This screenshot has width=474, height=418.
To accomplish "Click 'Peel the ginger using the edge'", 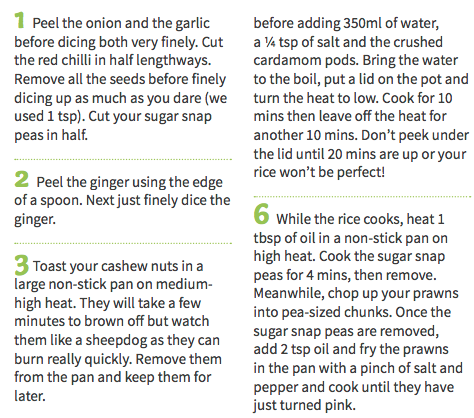I will click(x=129, y=183).
